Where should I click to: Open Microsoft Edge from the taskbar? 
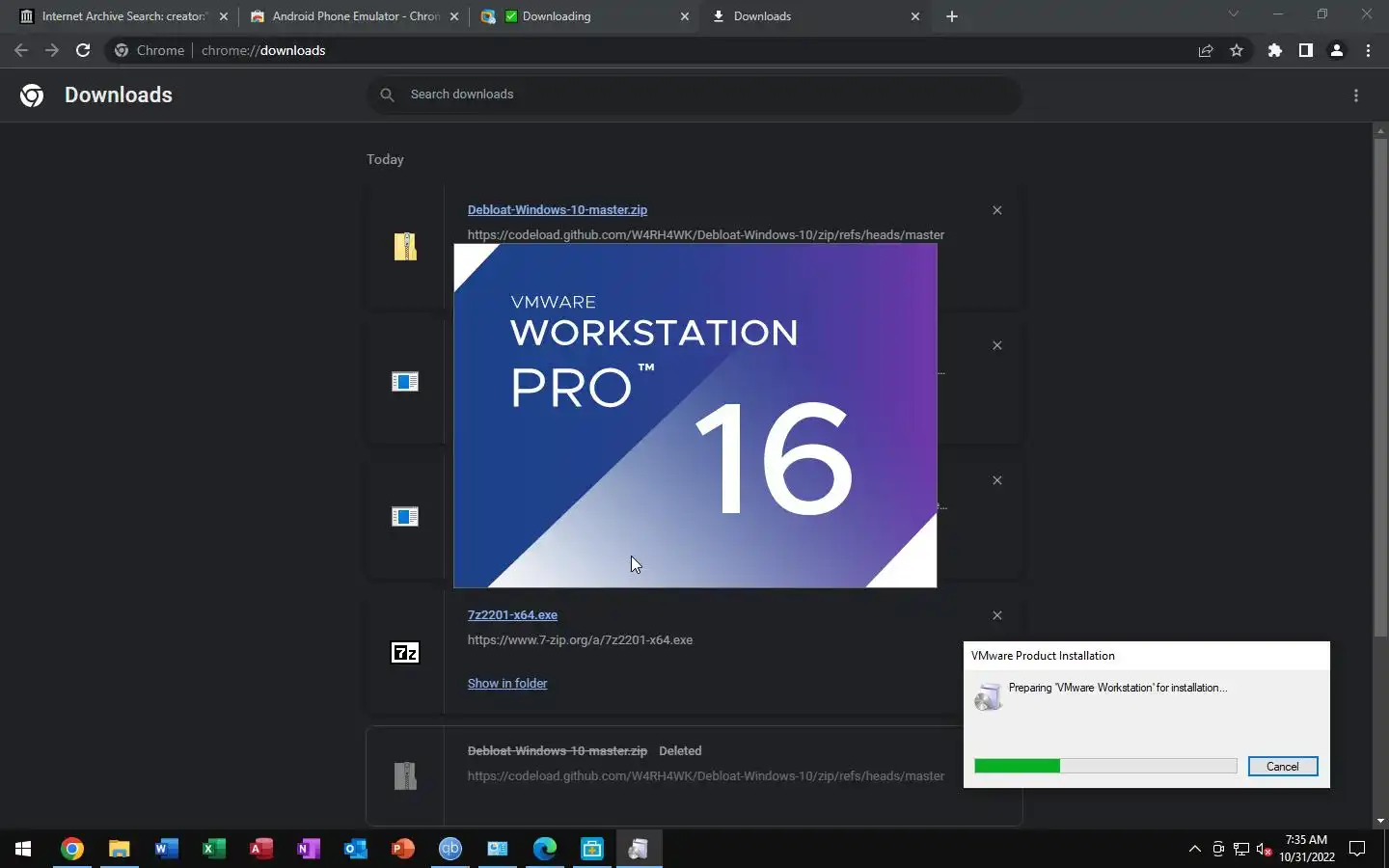[x=544, y=849]
